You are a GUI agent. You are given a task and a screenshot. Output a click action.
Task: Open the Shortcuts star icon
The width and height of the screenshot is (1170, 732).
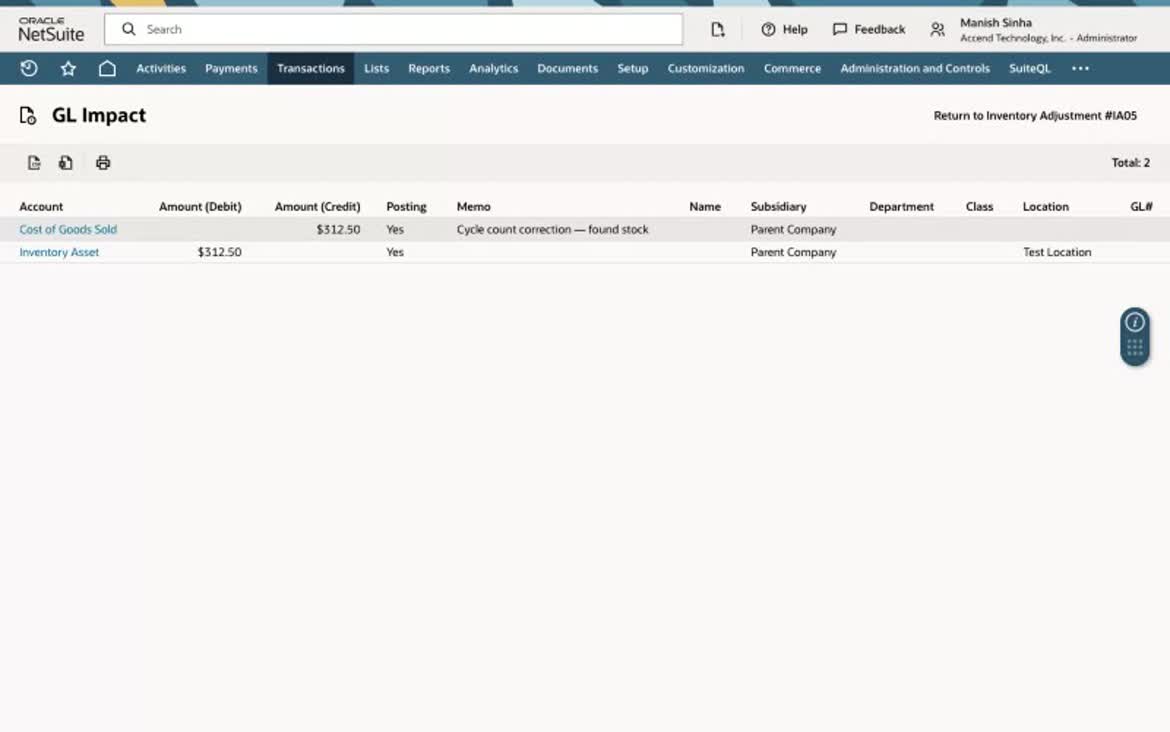(68, 69)
